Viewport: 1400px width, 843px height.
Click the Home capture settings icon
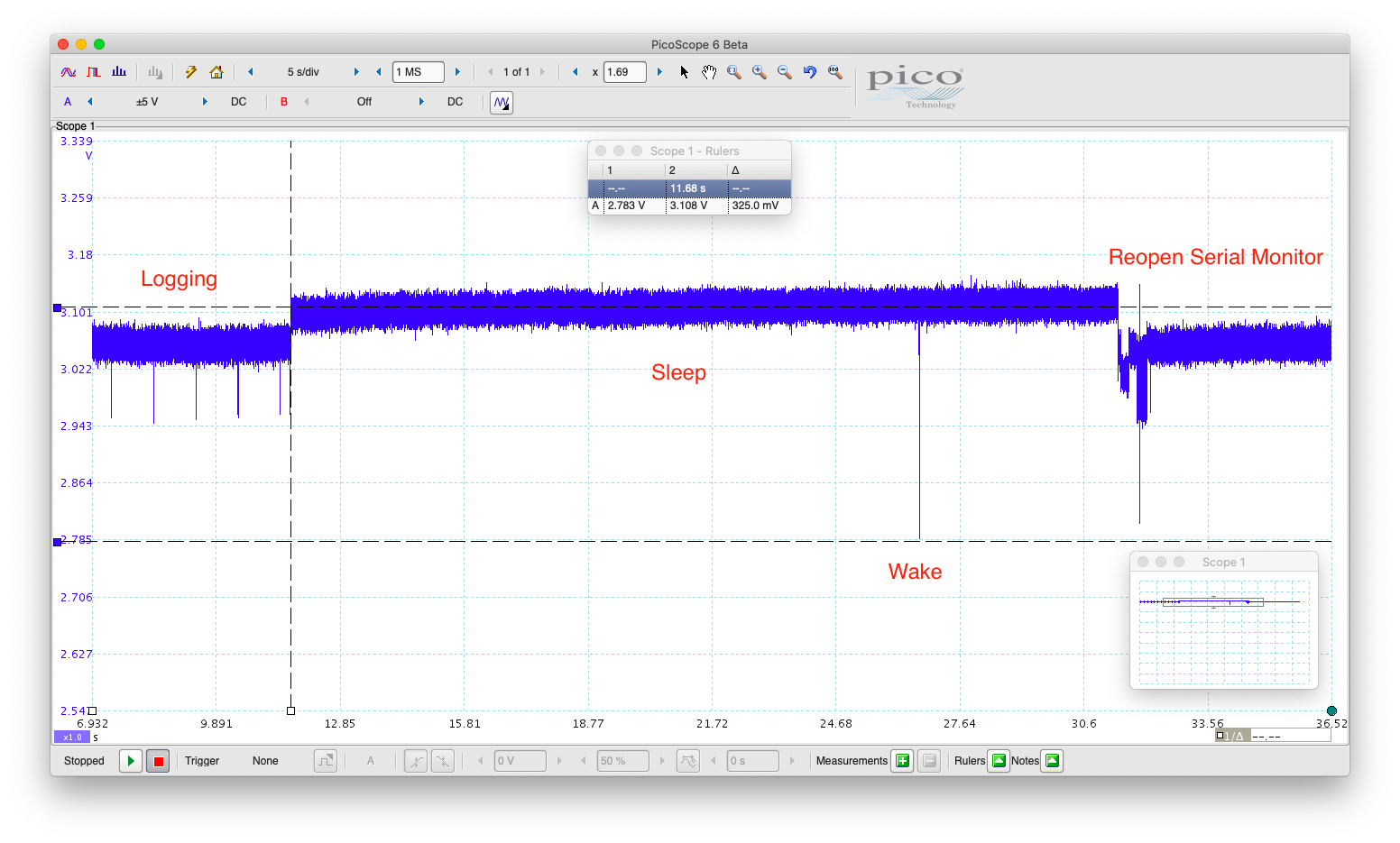point(216,72)
